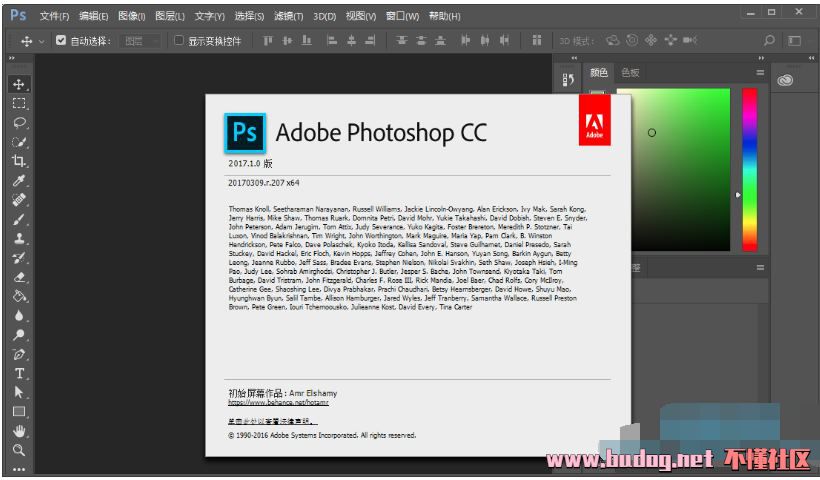The image size is (820, 480).
Task: Select the History Brush tool
Action: point(19,258)
